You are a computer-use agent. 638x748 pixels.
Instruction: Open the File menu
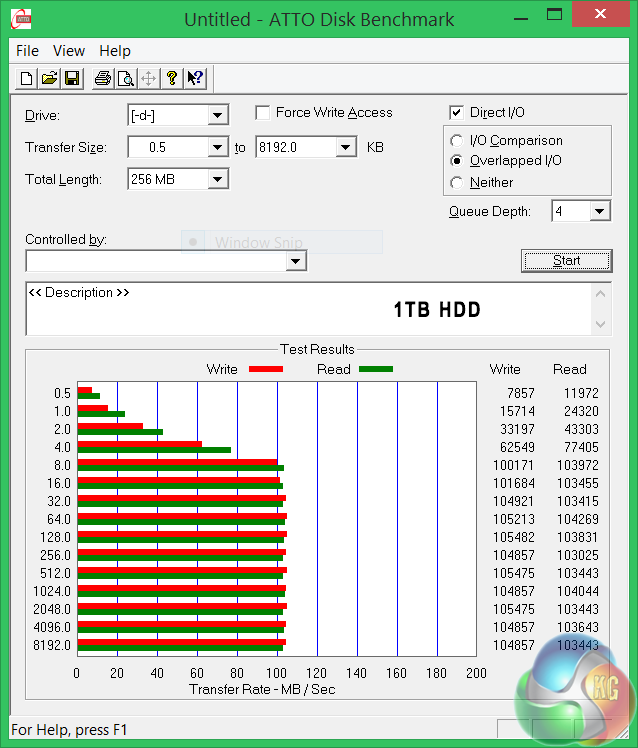coord(28,51)
